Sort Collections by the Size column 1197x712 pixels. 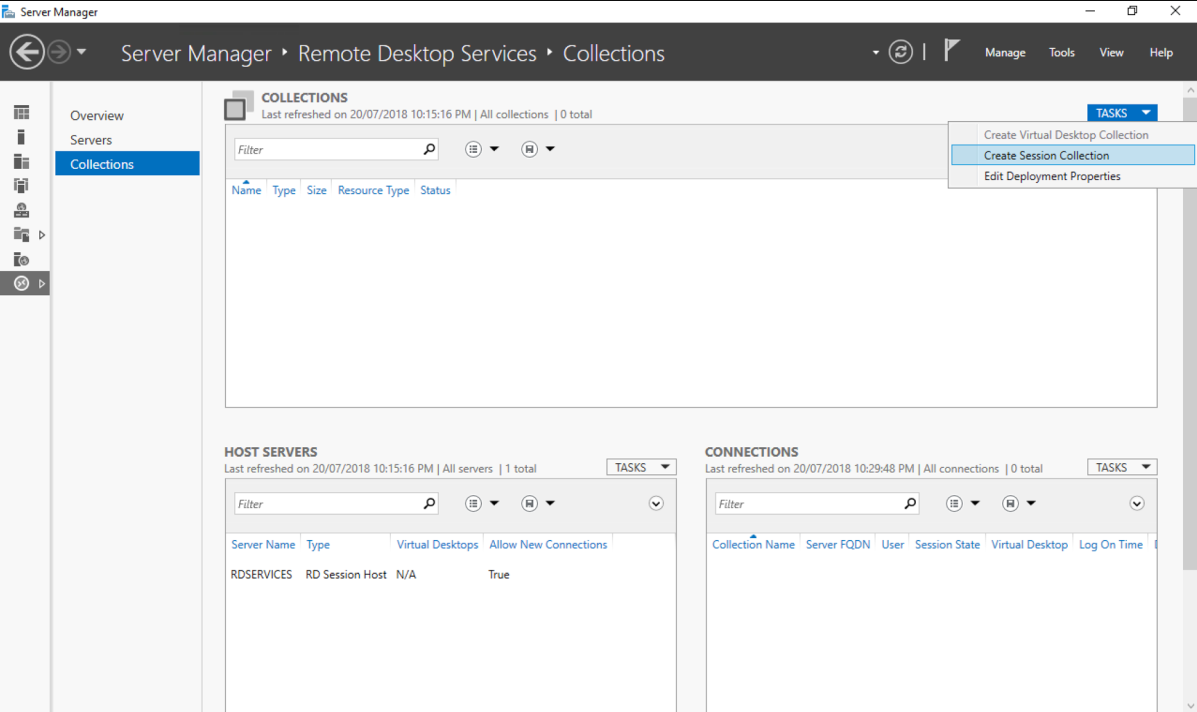316,190
